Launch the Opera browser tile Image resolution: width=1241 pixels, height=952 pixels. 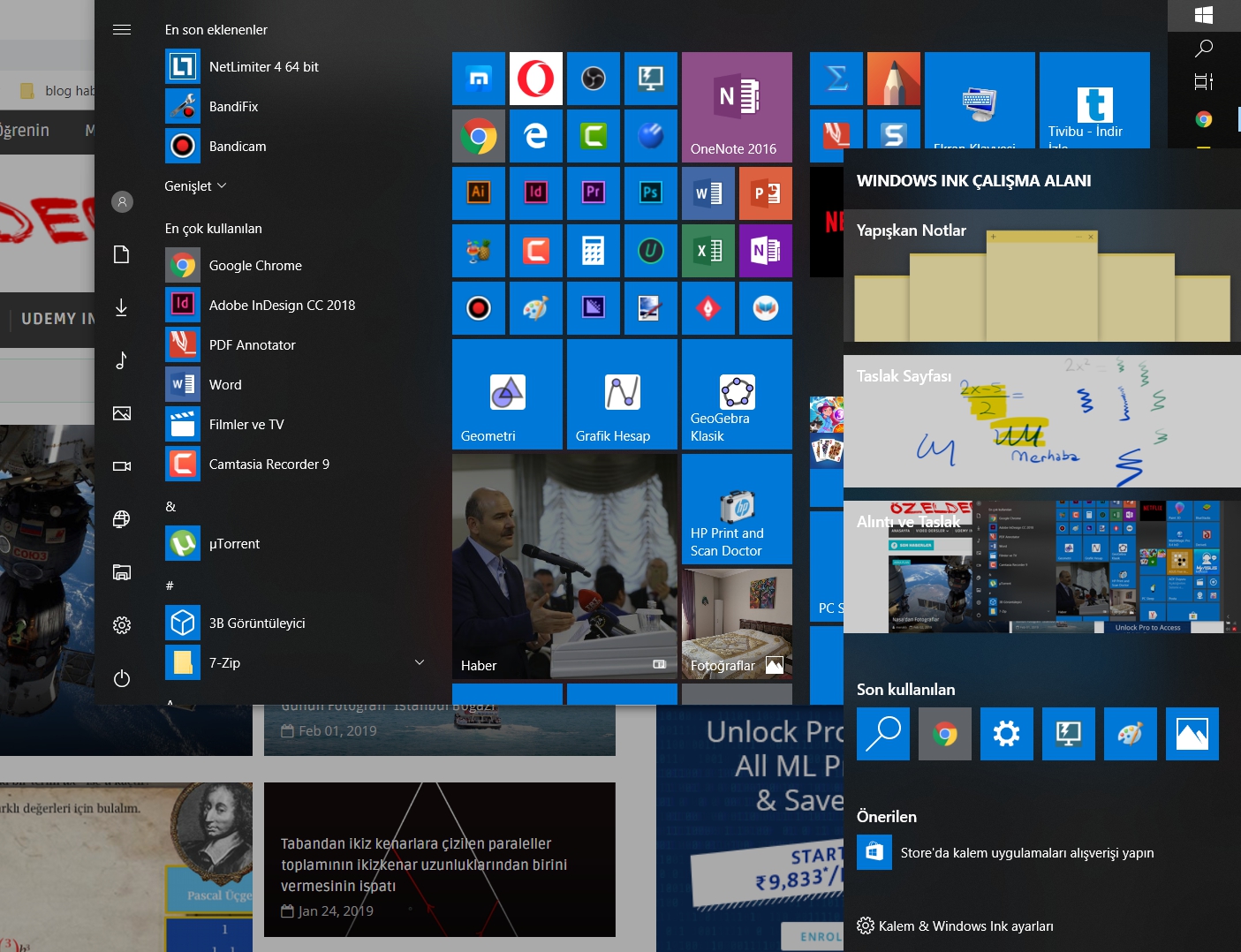coord(536,79)
